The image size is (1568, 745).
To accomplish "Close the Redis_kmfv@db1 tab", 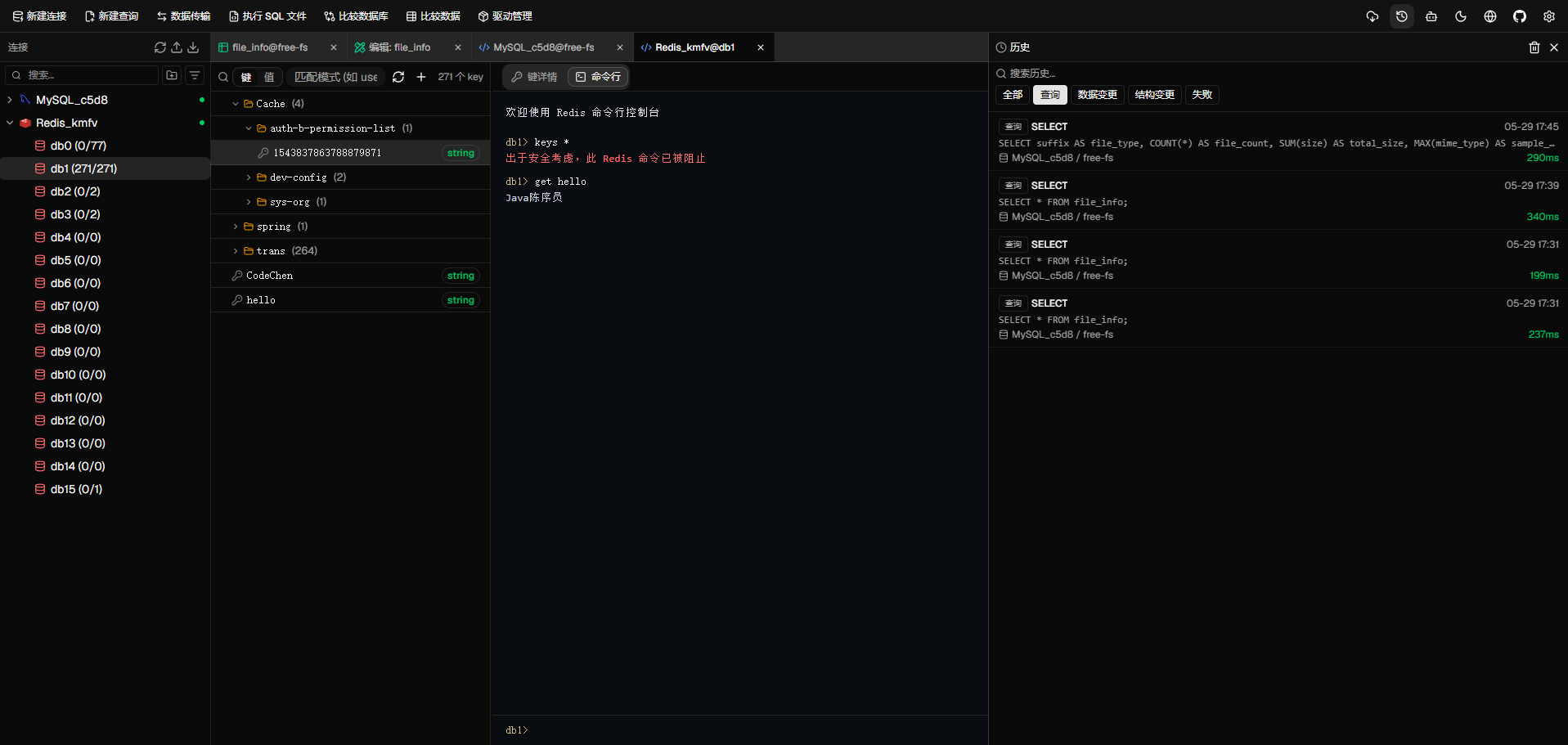I will (761, 47).
